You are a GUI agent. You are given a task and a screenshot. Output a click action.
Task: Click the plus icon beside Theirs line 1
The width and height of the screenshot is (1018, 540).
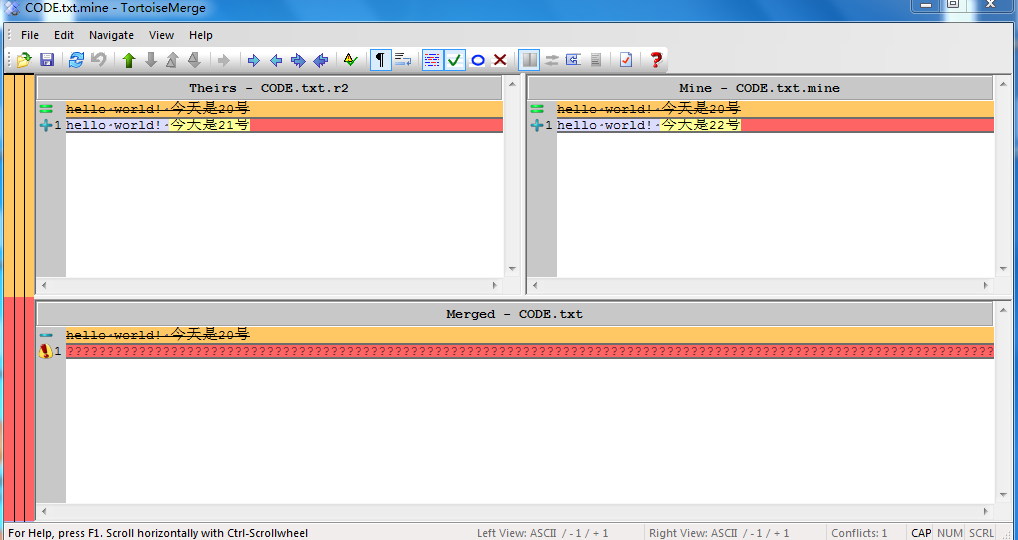point(45,125)
